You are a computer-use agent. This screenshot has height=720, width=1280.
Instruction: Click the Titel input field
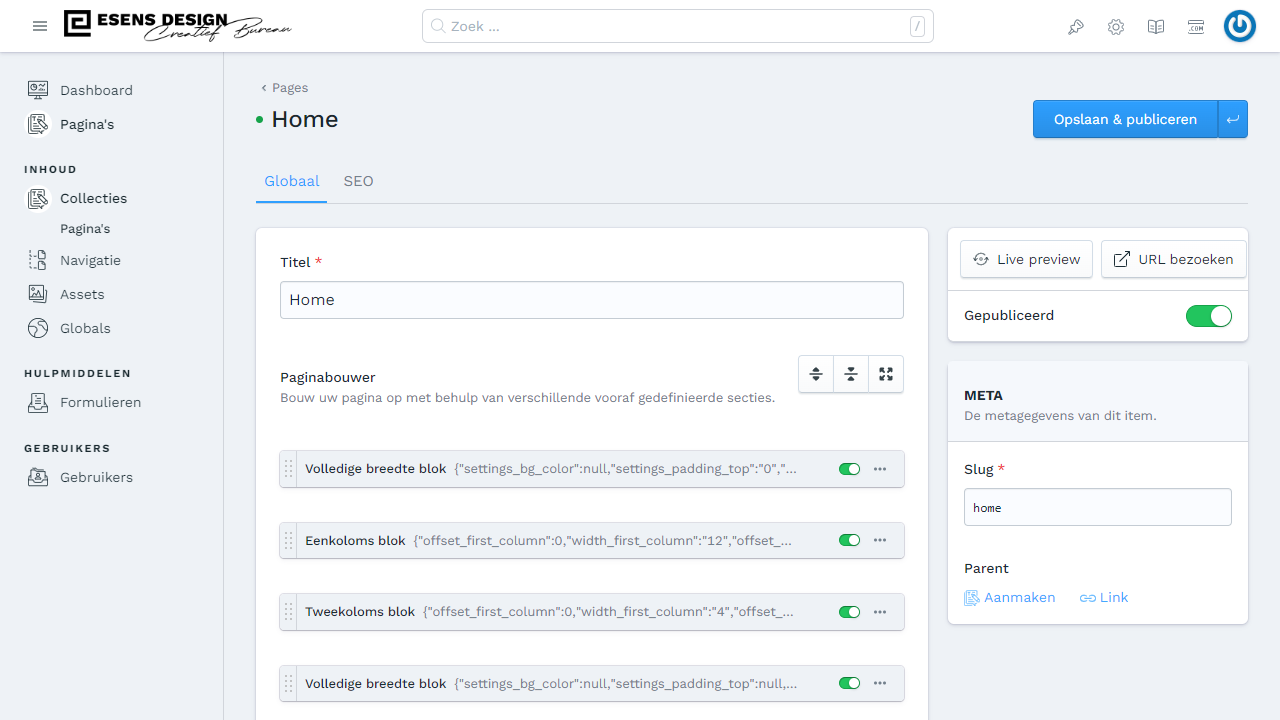pos(591,300)
